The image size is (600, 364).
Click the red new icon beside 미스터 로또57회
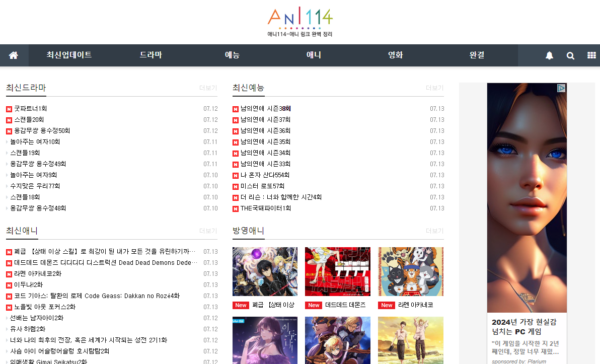point(236,187)
